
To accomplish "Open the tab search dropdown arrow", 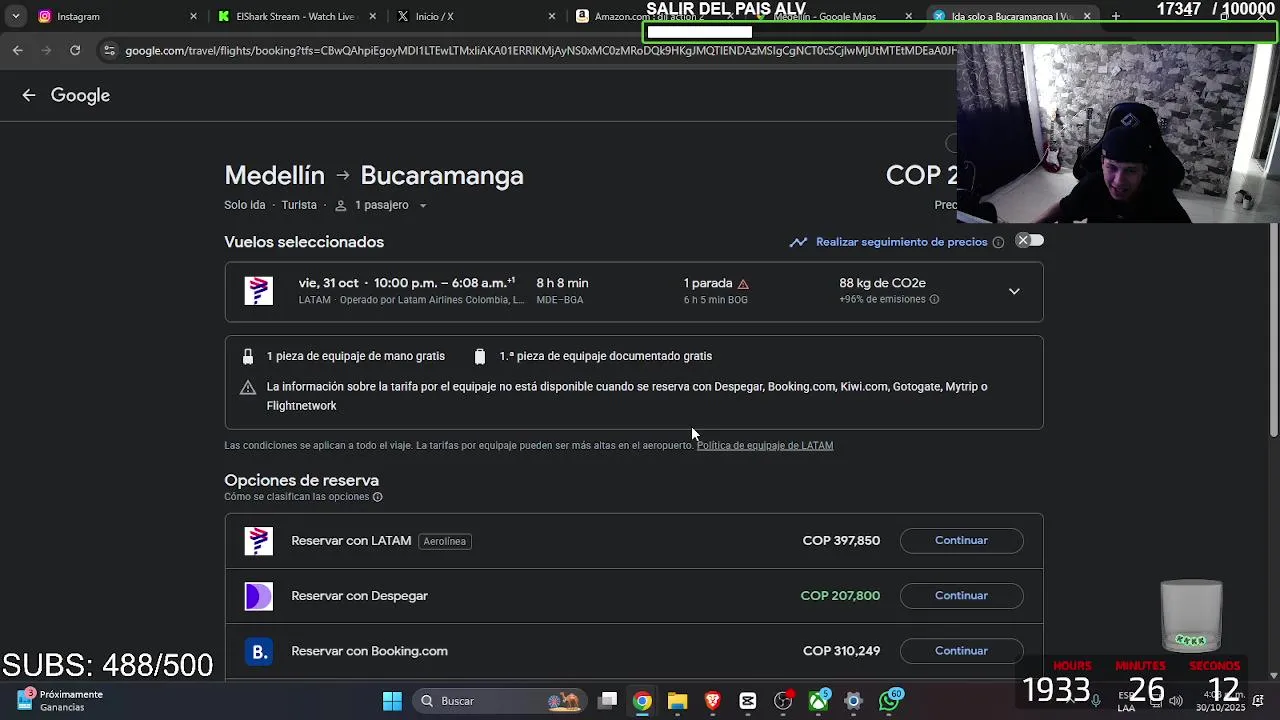I will (15, 16).
